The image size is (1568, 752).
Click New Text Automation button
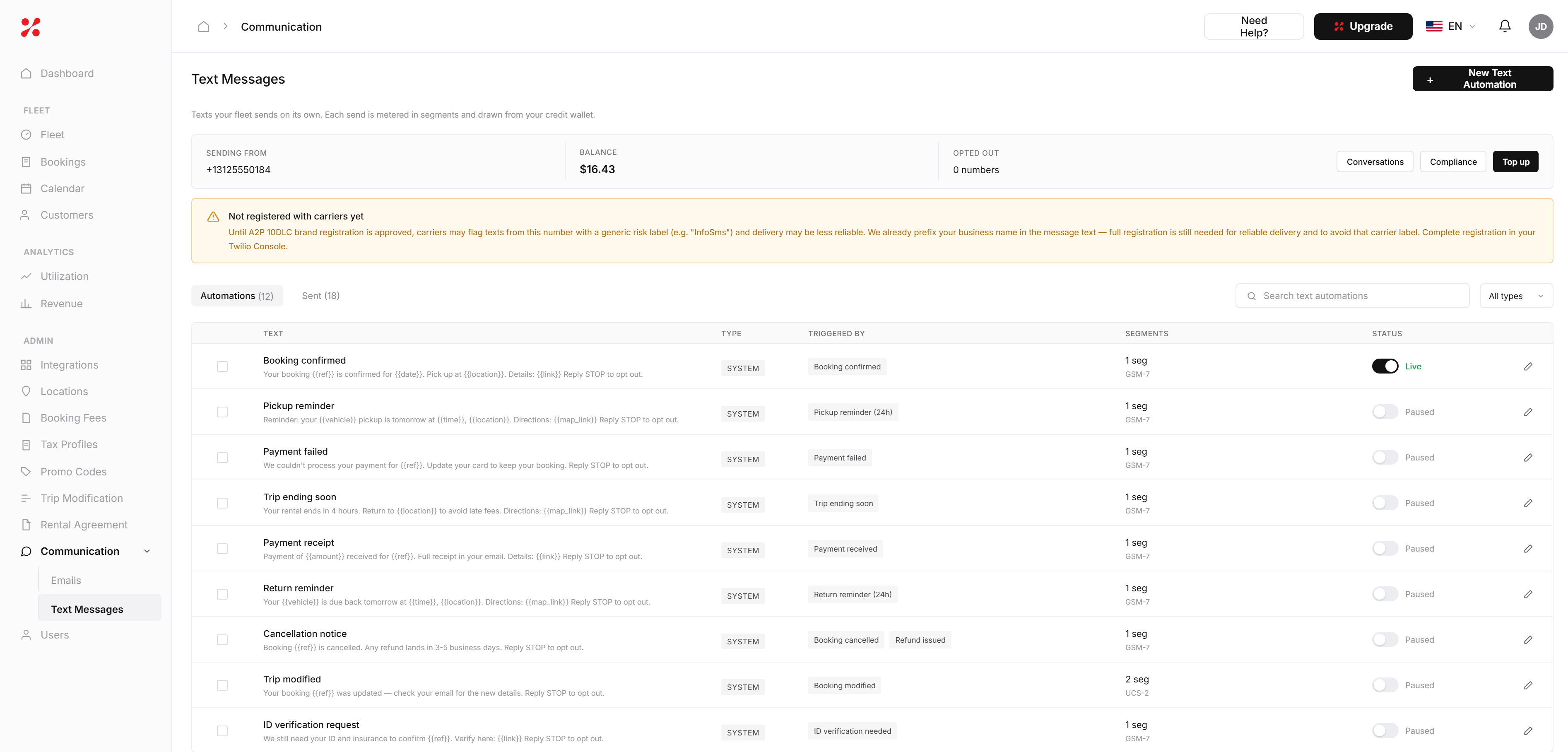pyautogui.click(x=1482, y=79)
